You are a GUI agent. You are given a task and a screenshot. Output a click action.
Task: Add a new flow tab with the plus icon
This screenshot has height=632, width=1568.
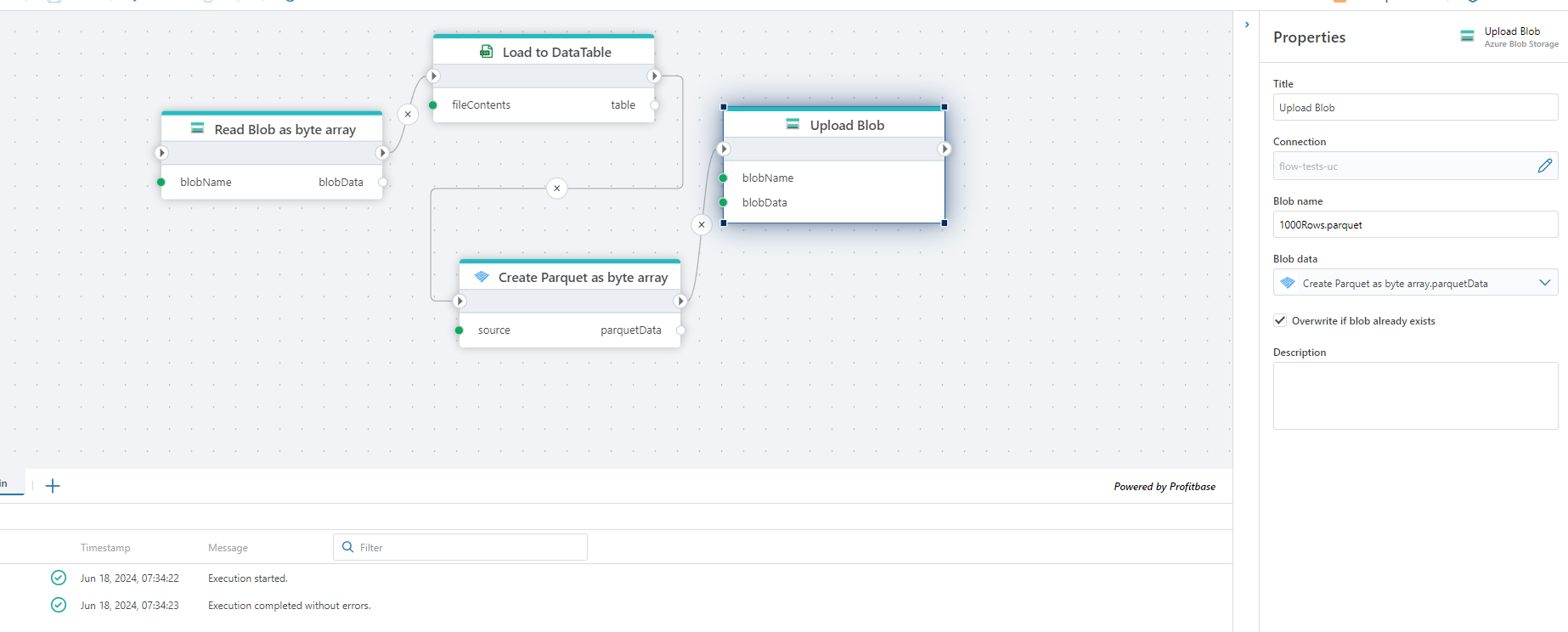[x=53, y=486]
